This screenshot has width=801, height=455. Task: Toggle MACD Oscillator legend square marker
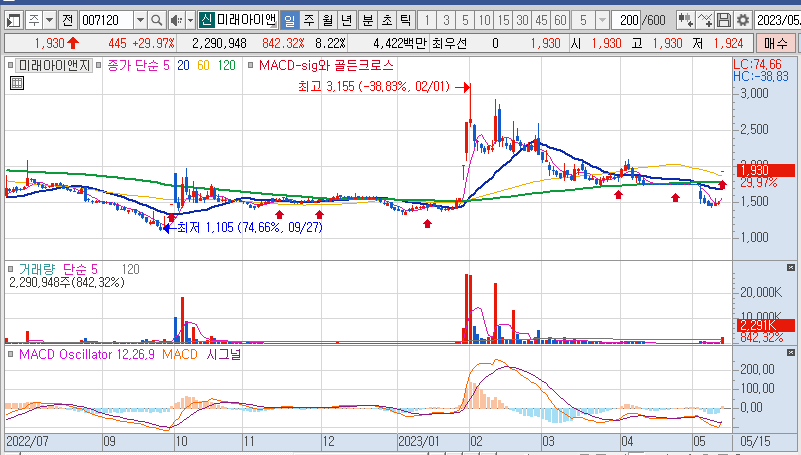(x=10, y=354)
